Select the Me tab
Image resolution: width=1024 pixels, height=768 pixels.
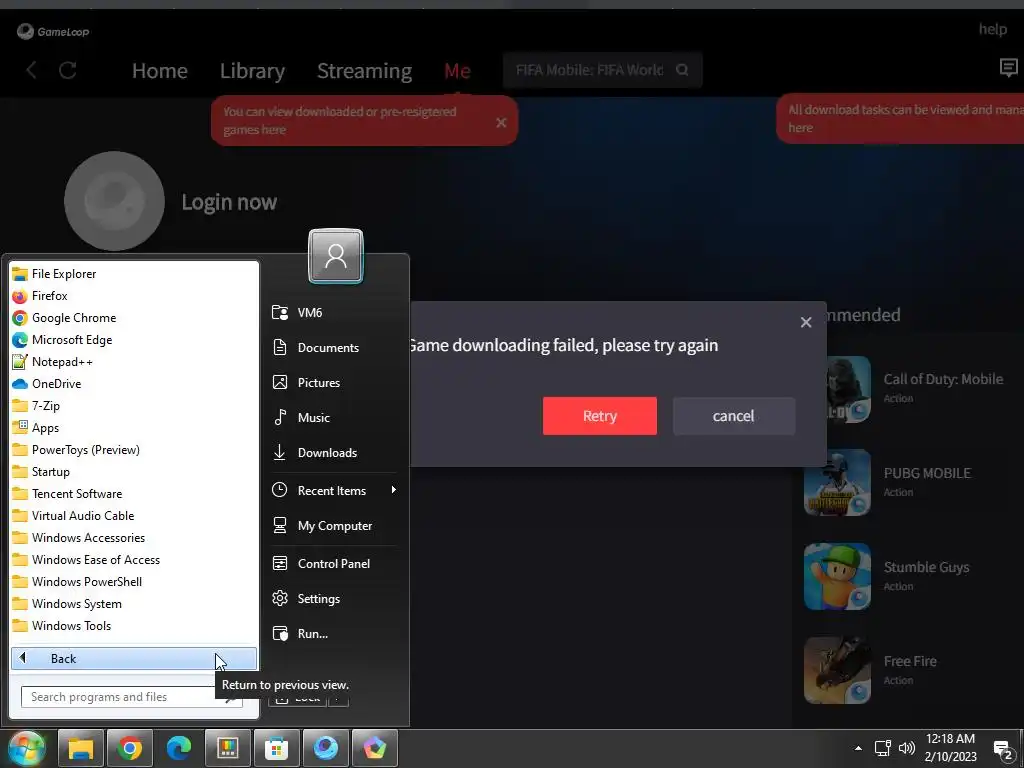[457, 71]
